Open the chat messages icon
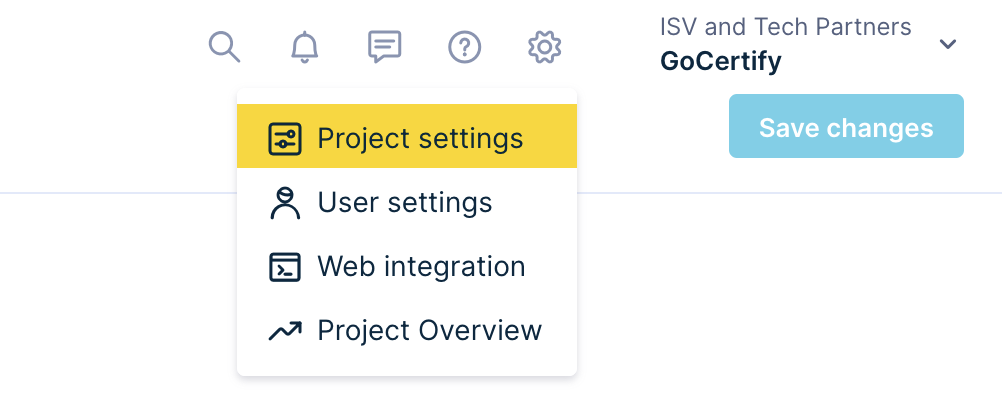Viewport: 1002px width, 420px height. tap(384, 47)
